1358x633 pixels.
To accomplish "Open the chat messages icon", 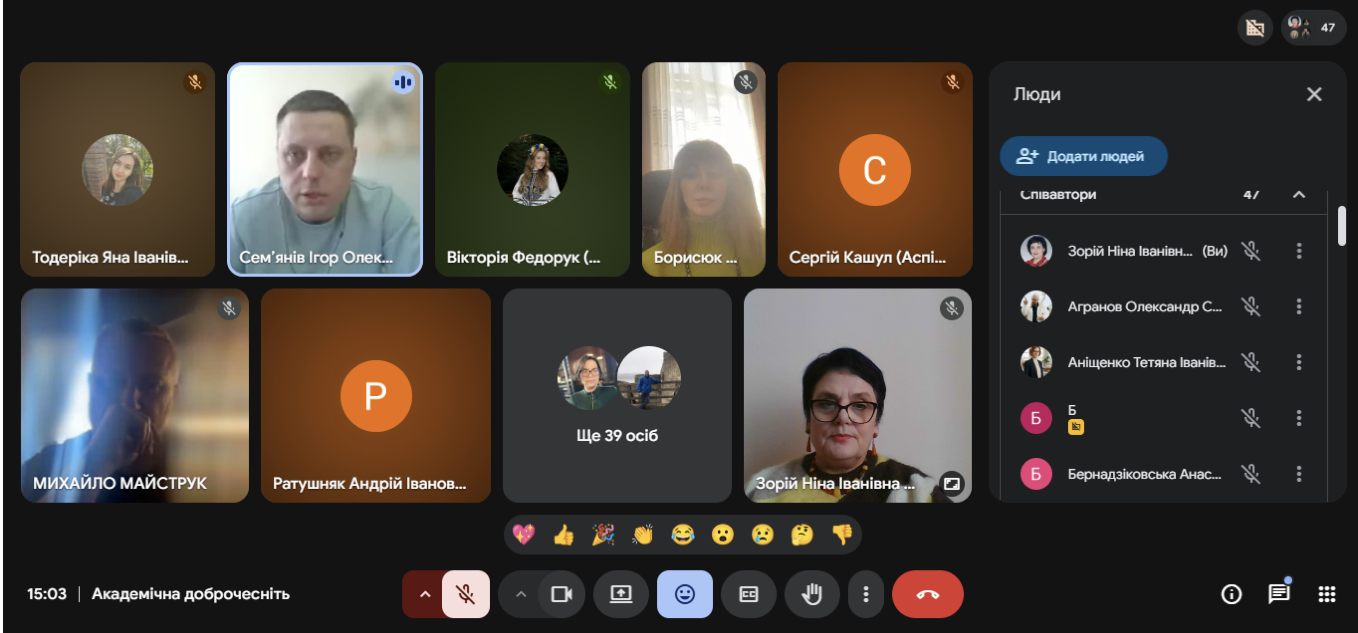I will [1278, 594].
